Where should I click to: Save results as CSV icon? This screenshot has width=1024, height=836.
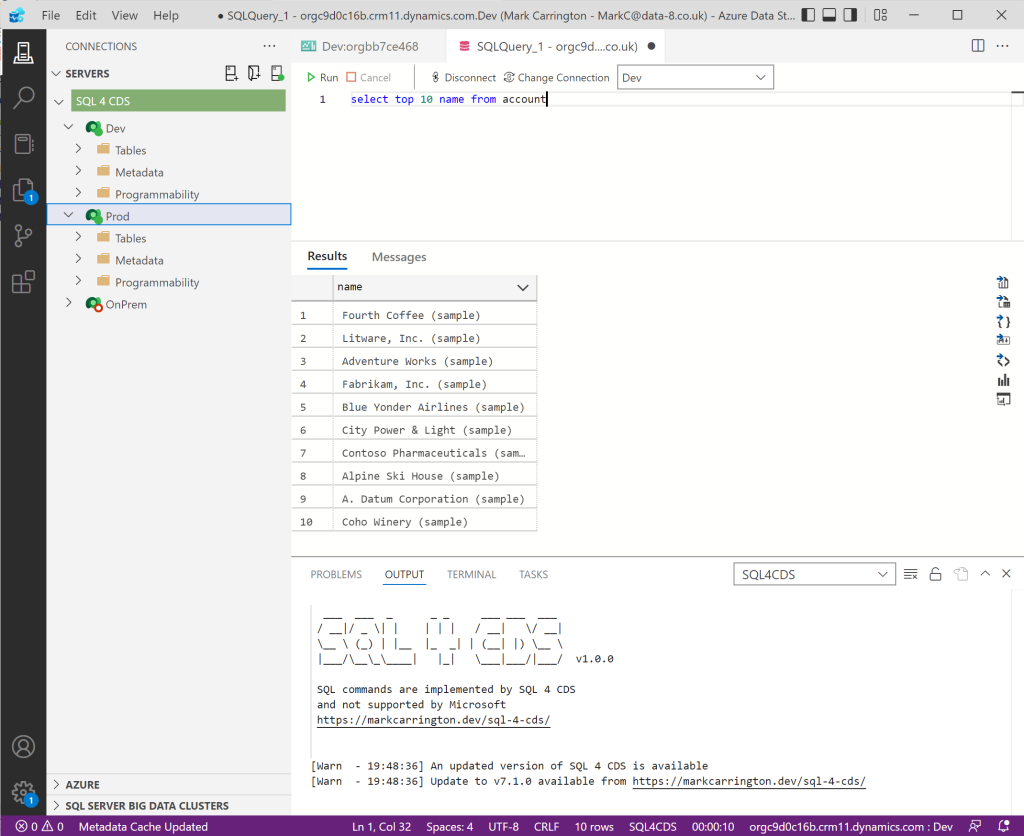click(x=1003, y=282)
